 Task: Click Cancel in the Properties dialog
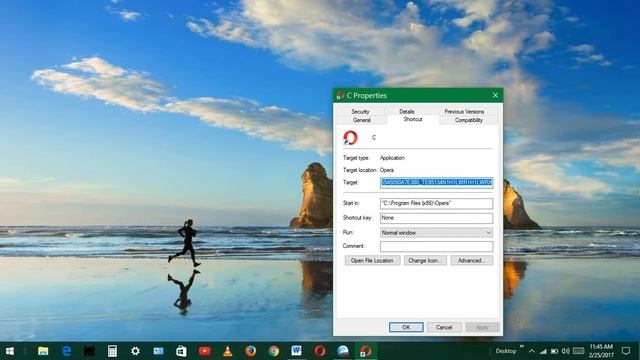click(444, 327)
